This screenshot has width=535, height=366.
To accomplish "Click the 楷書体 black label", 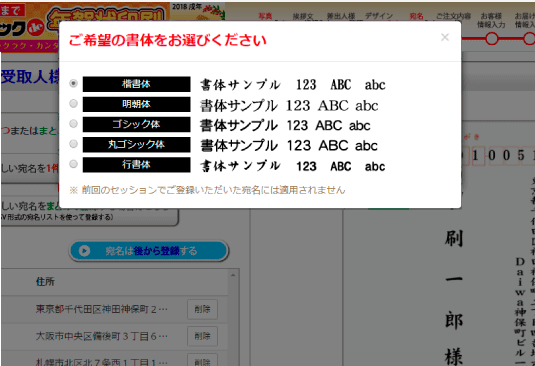I will coord(136,84).
